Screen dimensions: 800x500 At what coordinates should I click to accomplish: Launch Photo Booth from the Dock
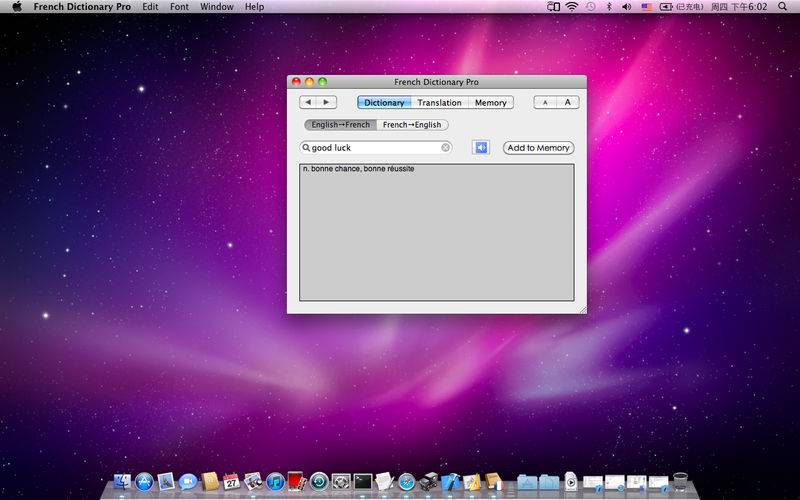[297, 481]
